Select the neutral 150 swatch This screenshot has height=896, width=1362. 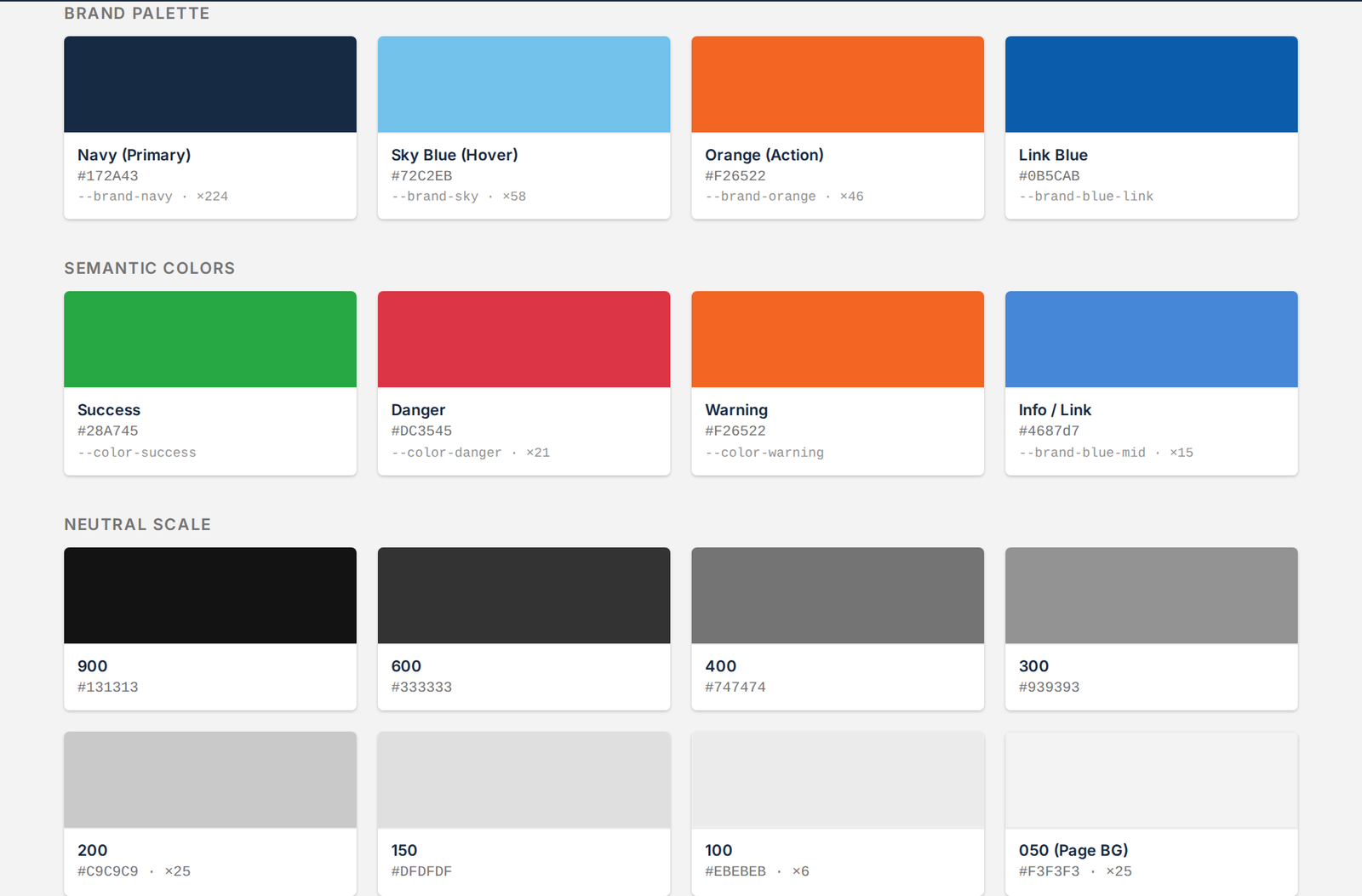click(x=524, y=779)
